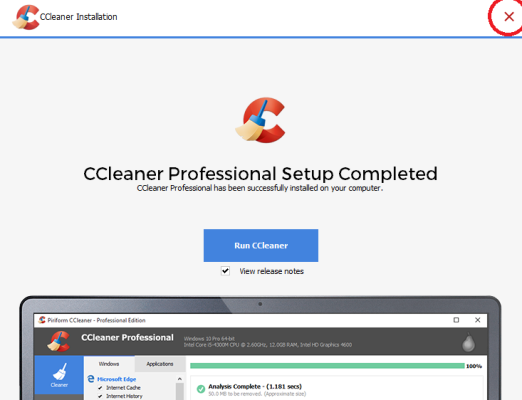This screenshot has height=400, width=522.
Task: Click the green Analysis Complete check icon
Action: point(201,389)
